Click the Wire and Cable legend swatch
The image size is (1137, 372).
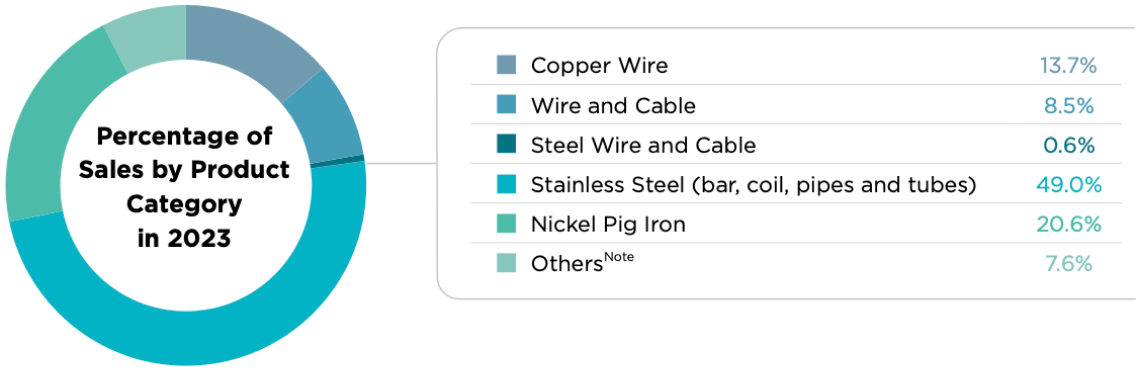pyautogui.click(x=506, y=105)
